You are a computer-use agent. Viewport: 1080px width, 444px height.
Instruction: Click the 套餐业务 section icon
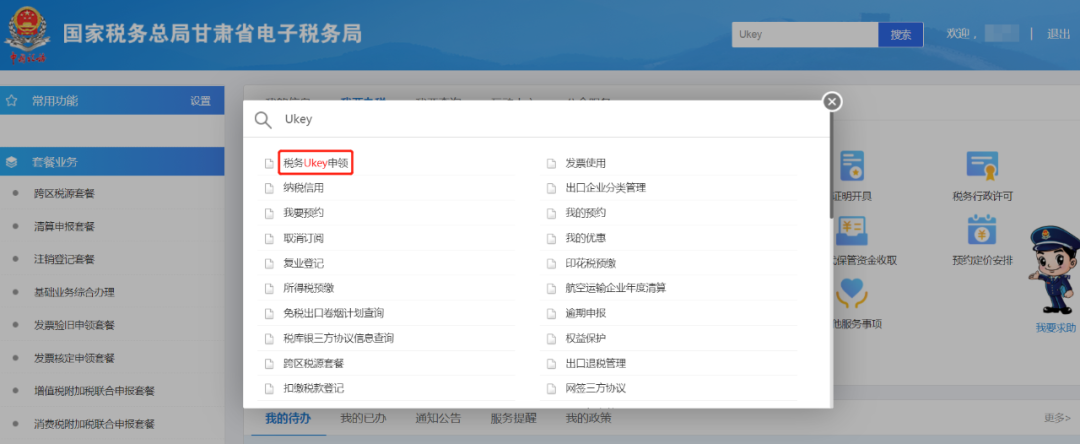(12, 162)
